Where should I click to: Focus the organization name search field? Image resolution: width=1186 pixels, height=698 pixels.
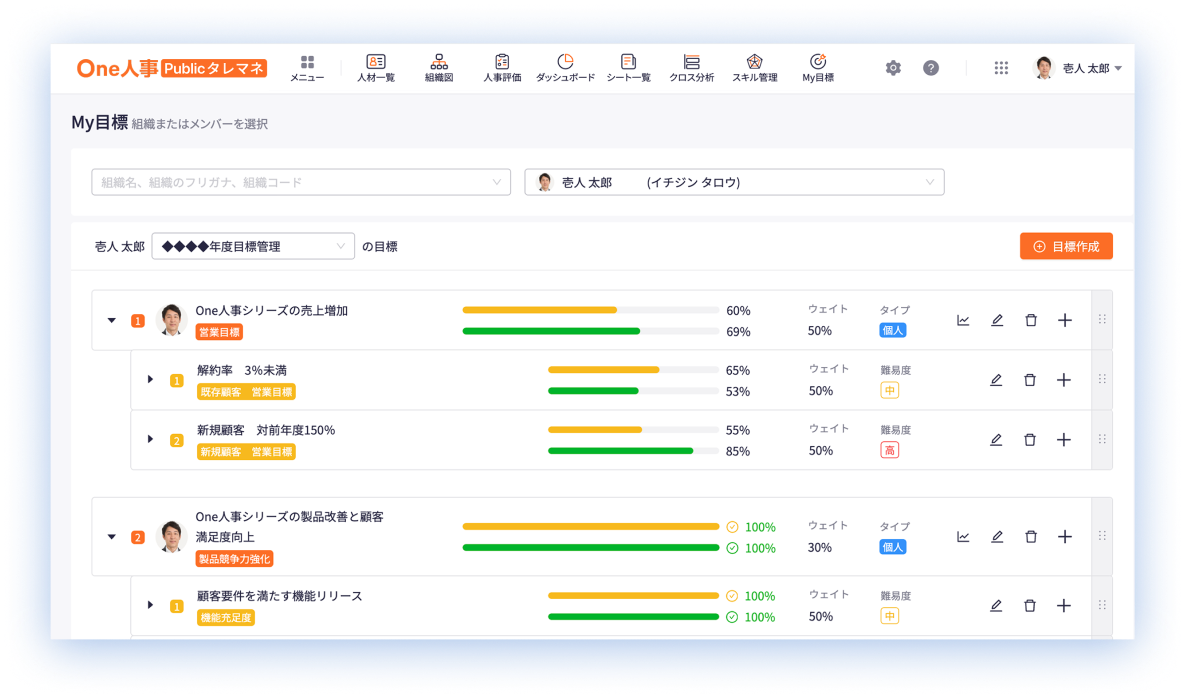point(301,182)
